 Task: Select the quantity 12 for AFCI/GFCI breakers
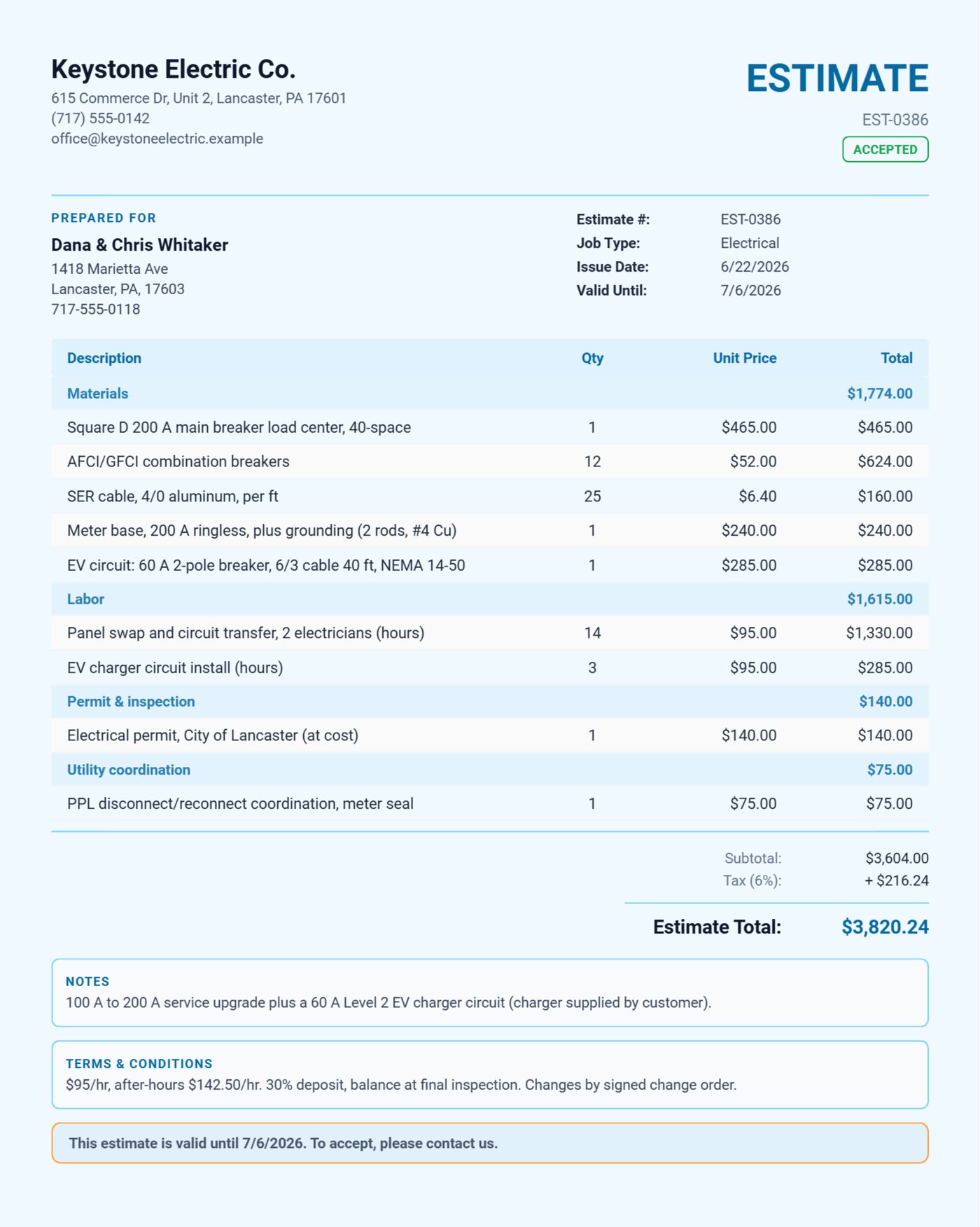click(x=592, y=462)
